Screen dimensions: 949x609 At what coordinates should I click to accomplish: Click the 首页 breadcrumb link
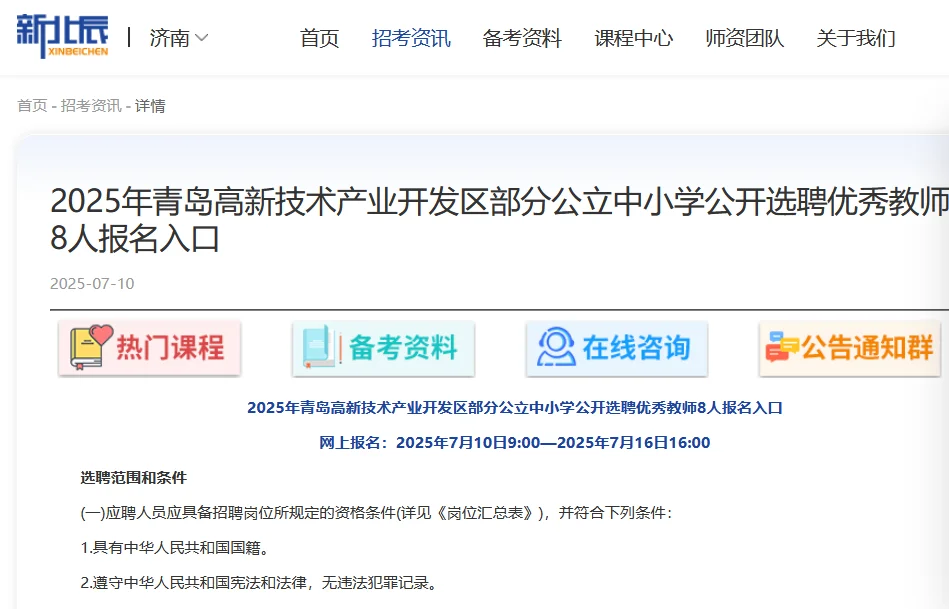coord(32,106)
